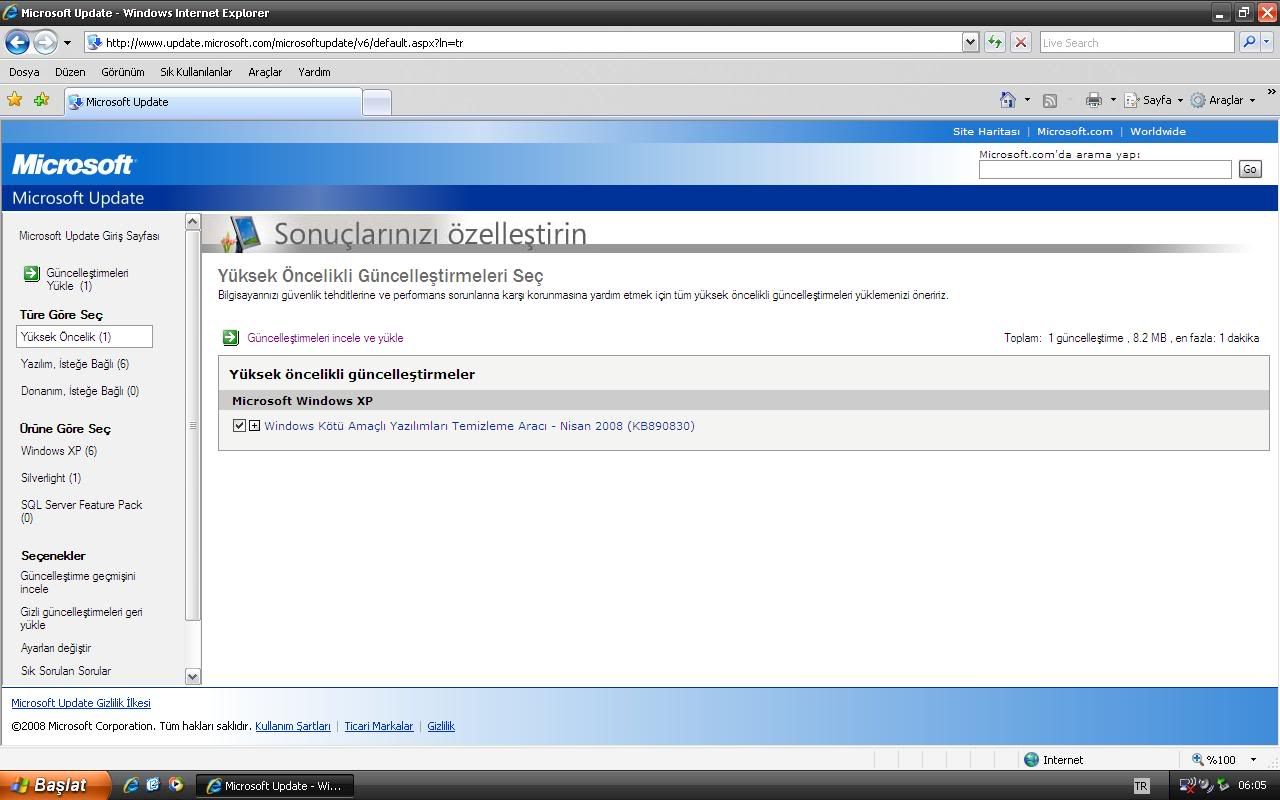Open Favorites Center star icon
Screen dimensions: 1280x800
pyautogui.click(x=15, y=100)
